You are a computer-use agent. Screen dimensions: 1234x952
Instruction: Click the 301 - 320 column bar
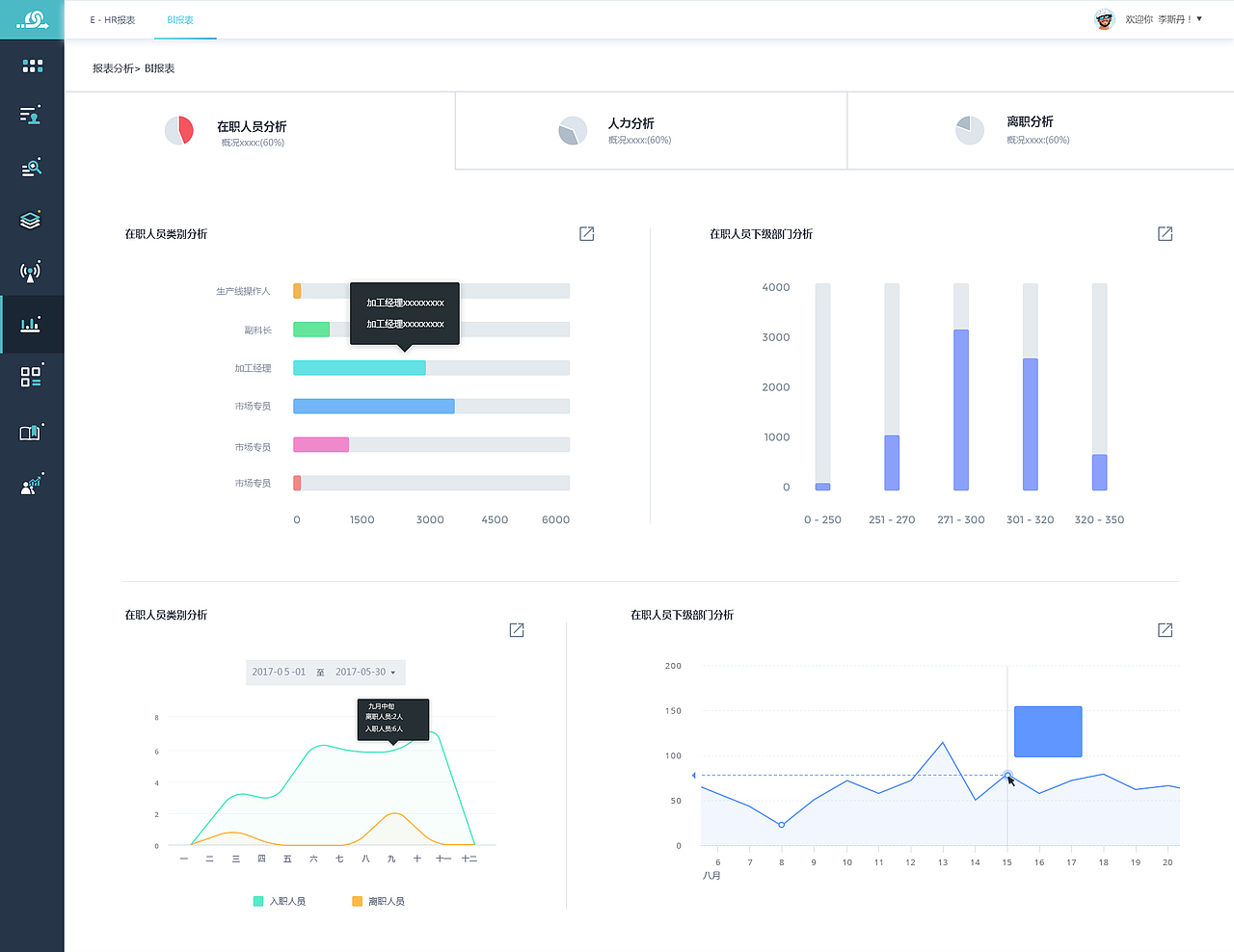pyautogui.click(x=1031, y=425)
